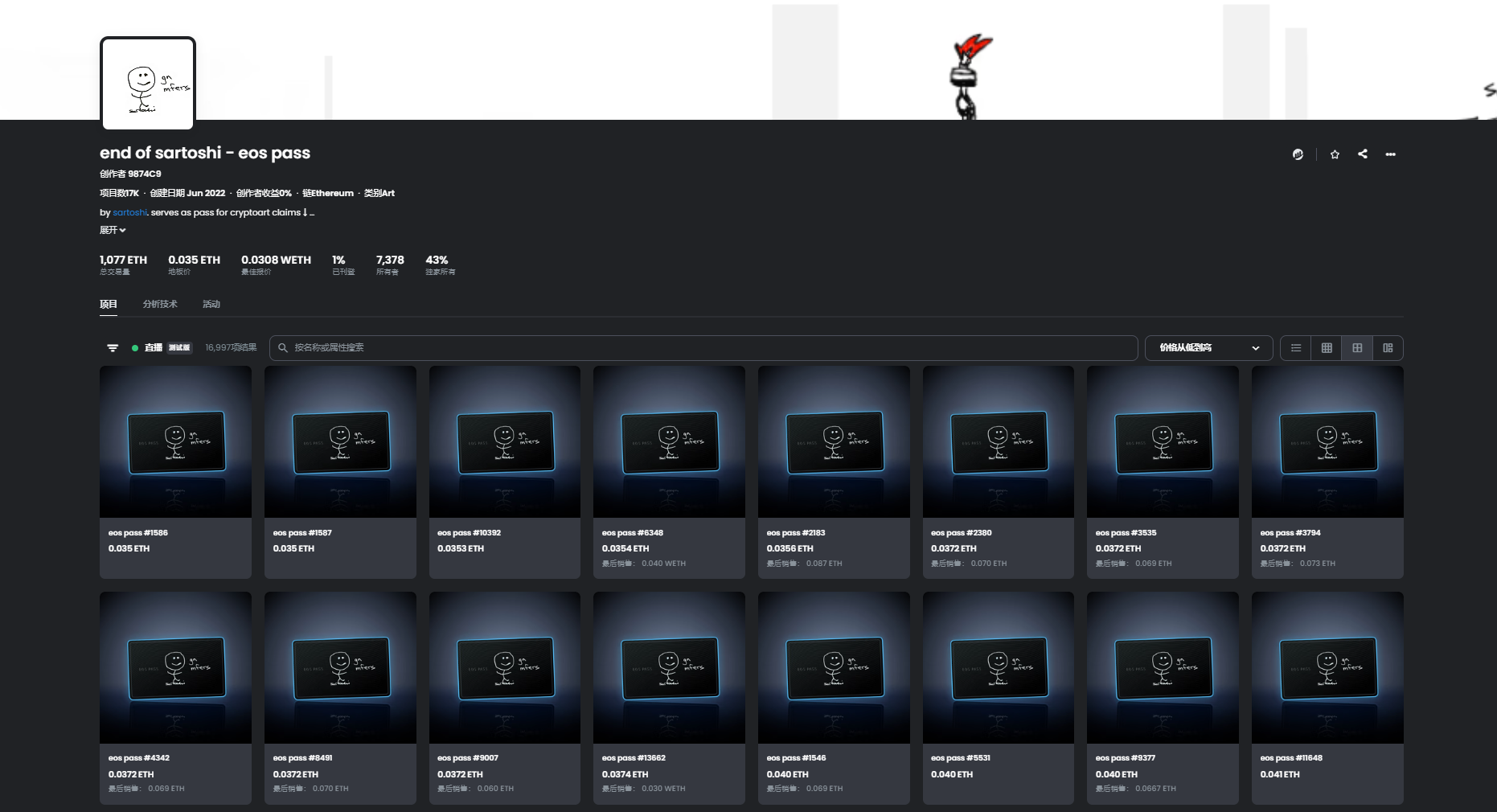Focus the name or attribute search field

point(703,348)
